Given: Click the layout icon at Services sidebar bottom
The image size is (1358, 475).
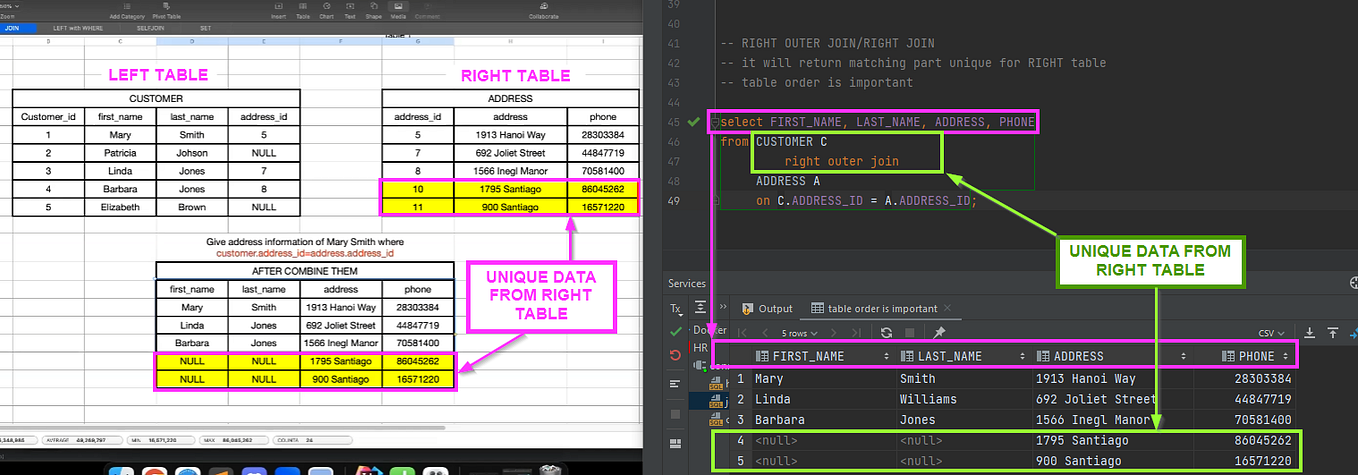Looking at the screenshot, I should point(675,443).
